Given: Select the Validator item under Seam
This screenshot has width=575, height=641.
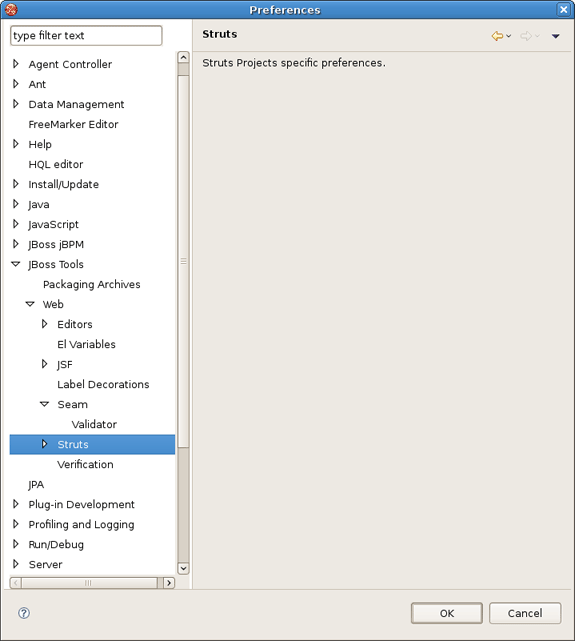Looking at the screenshot, I should tap(94, 424).
